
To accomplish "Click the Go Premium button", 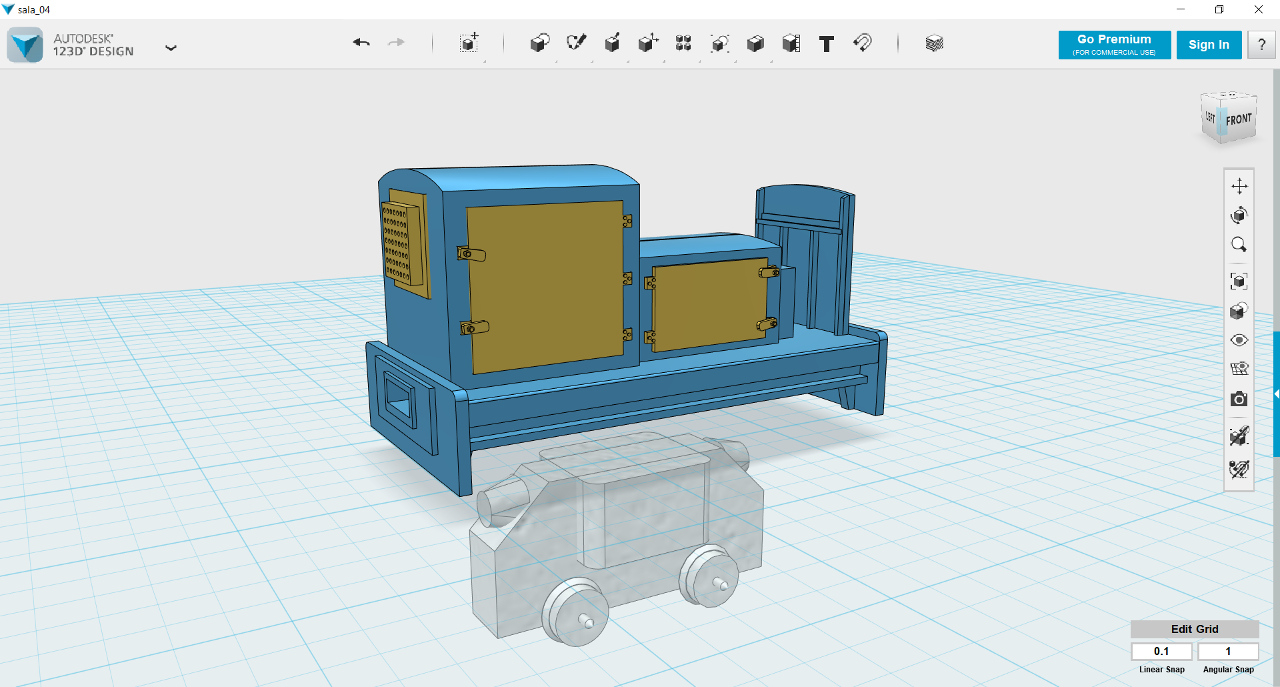I will pyautogui.click(x=1114, y=45).
